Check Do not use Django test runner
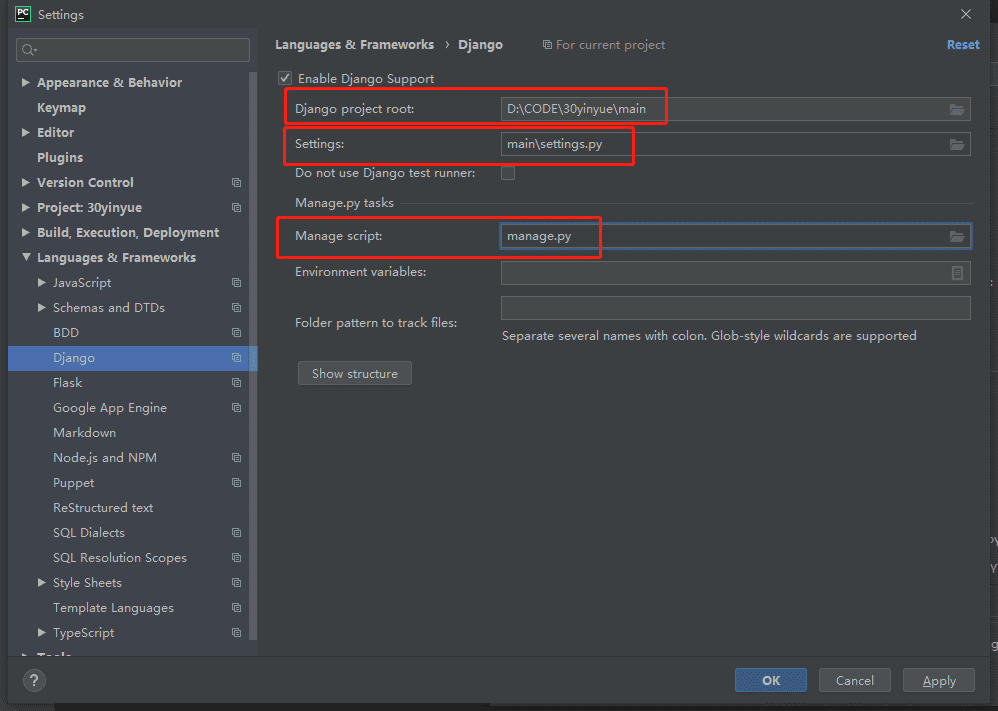This screenshot has height=711, width=998. [508, 173]
